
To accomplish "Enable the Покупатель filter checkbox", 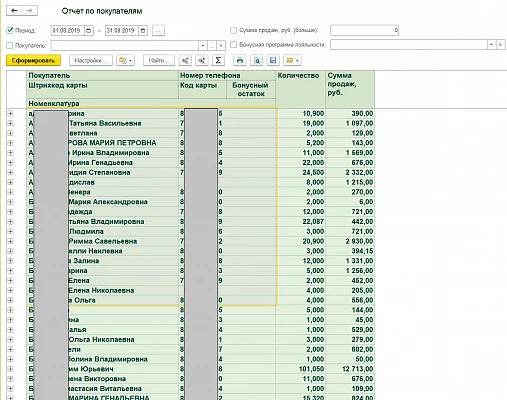I will point(10,45).
